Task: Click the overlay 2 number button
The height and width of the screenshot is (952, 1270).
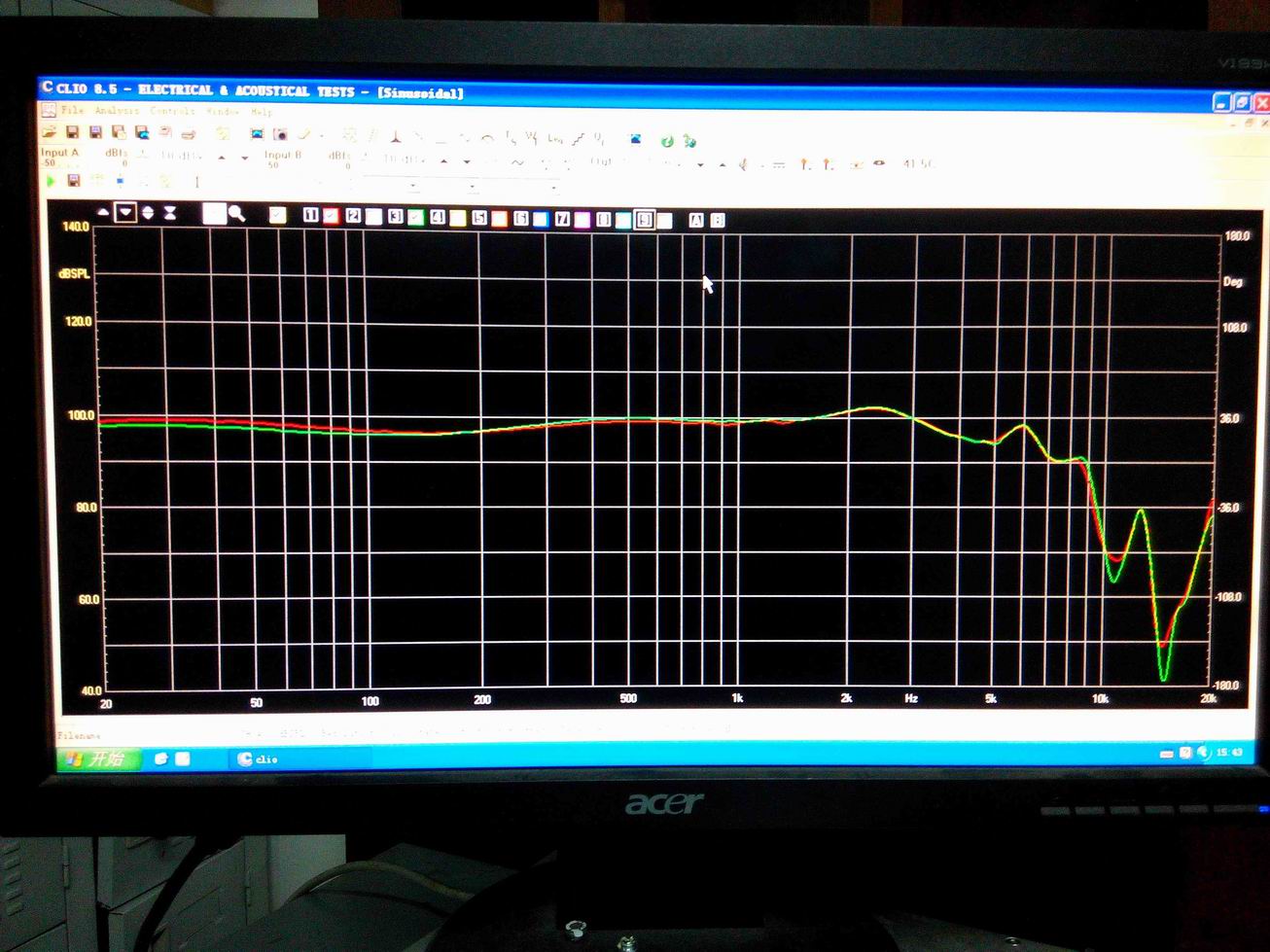Action: tap(353, 216)
